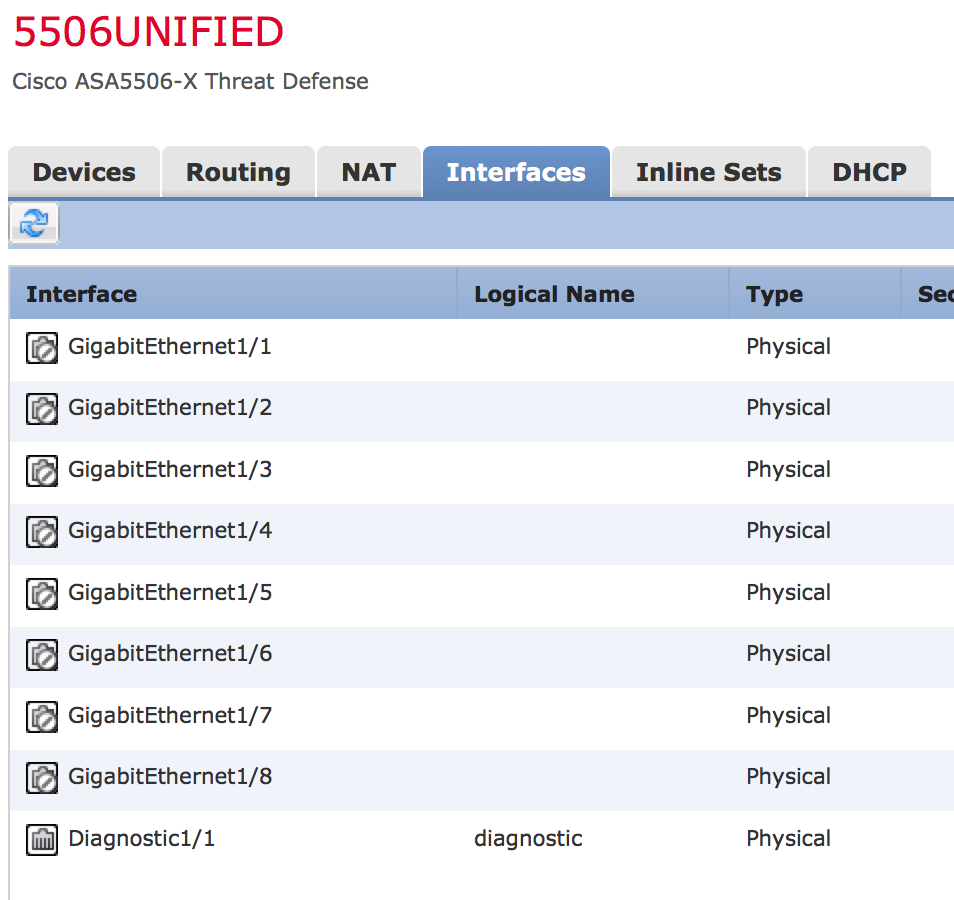Viewport: 954px width, 900px height.
Task: Switch to the Devices tab
Action: pos(84,172)
